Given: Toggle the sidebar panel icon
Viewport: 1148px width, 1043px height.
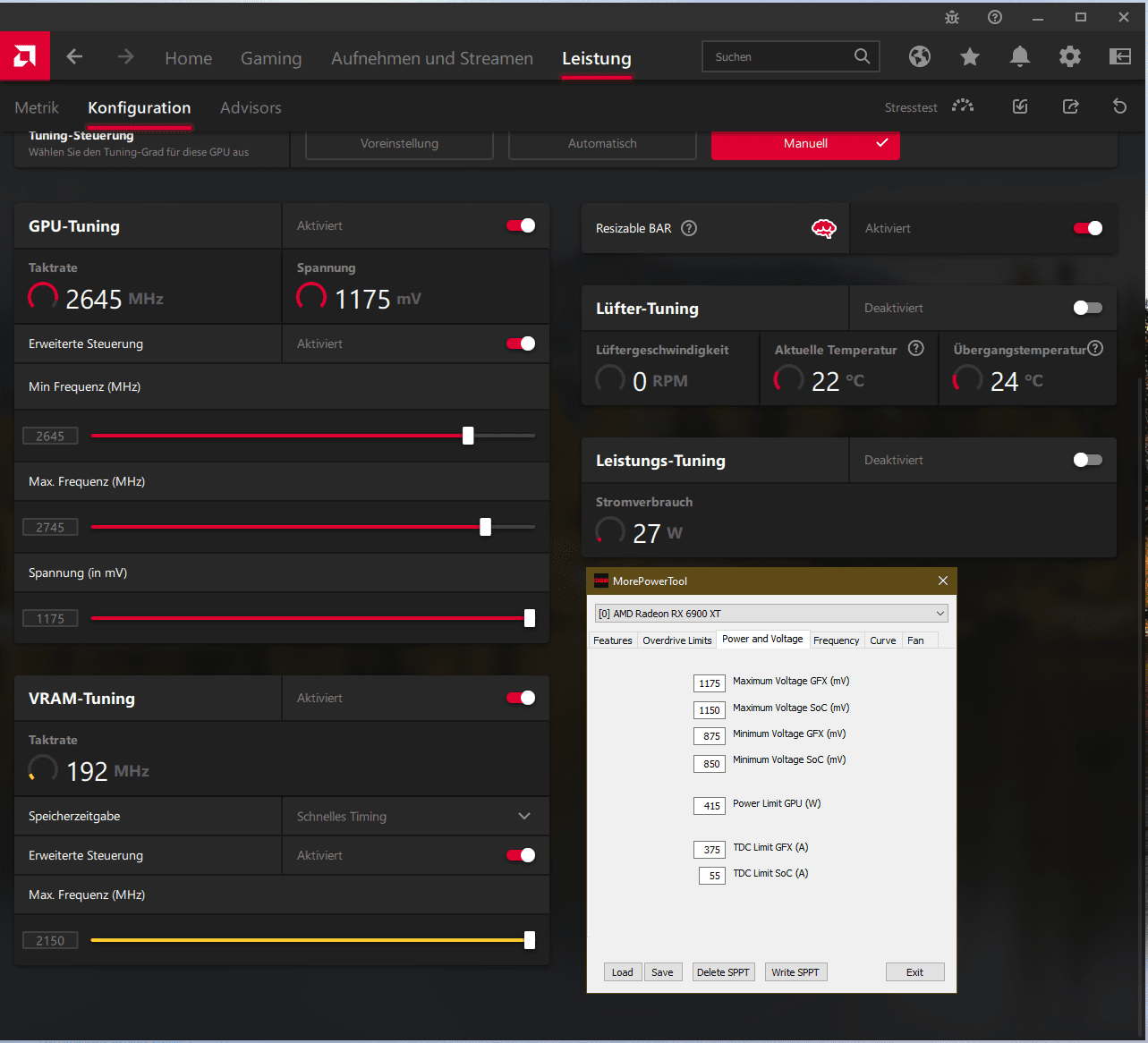Looking at the screenshot, I should 1120,56.
